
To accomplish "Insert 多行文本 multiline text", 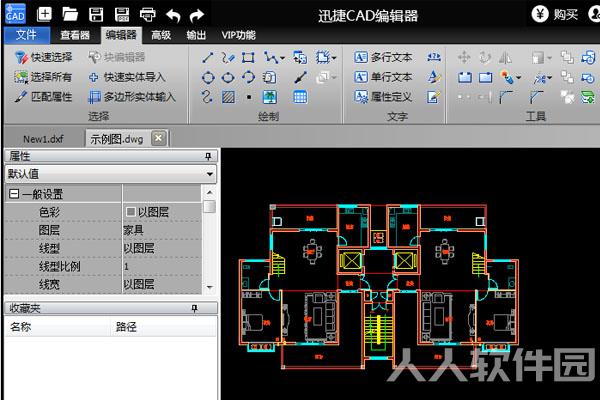I will [383, 57].
